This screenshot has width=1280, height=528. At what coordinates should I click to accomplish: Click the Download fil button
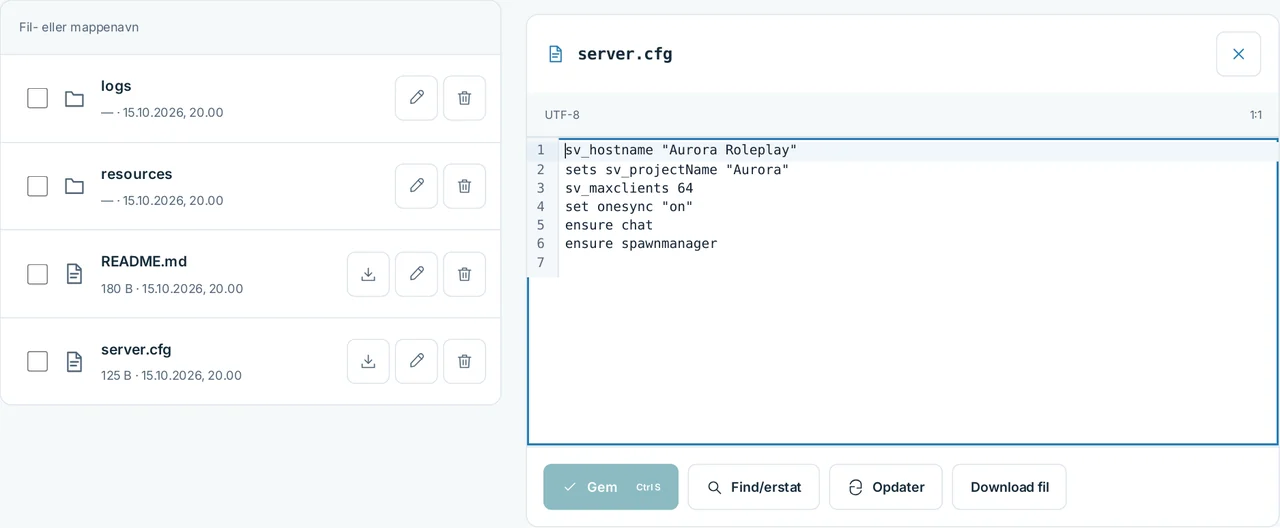[1009, 487]
